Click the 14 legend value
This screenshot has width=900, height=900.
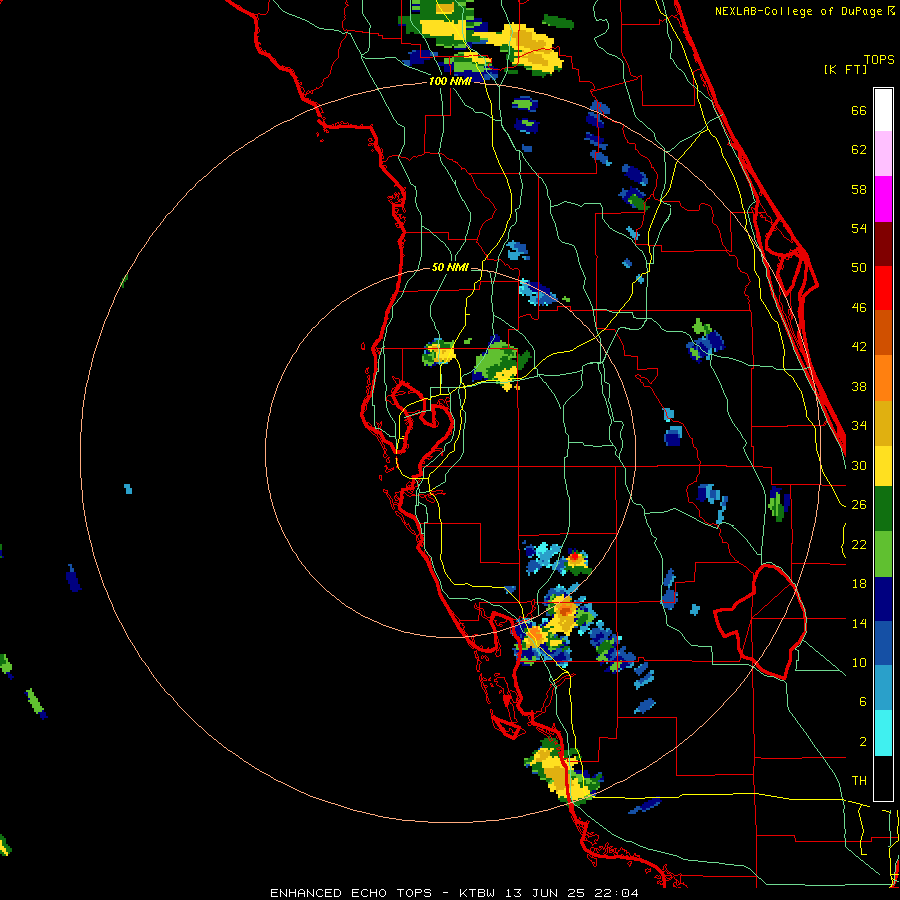pyautogui.click(x=859, y=623)
